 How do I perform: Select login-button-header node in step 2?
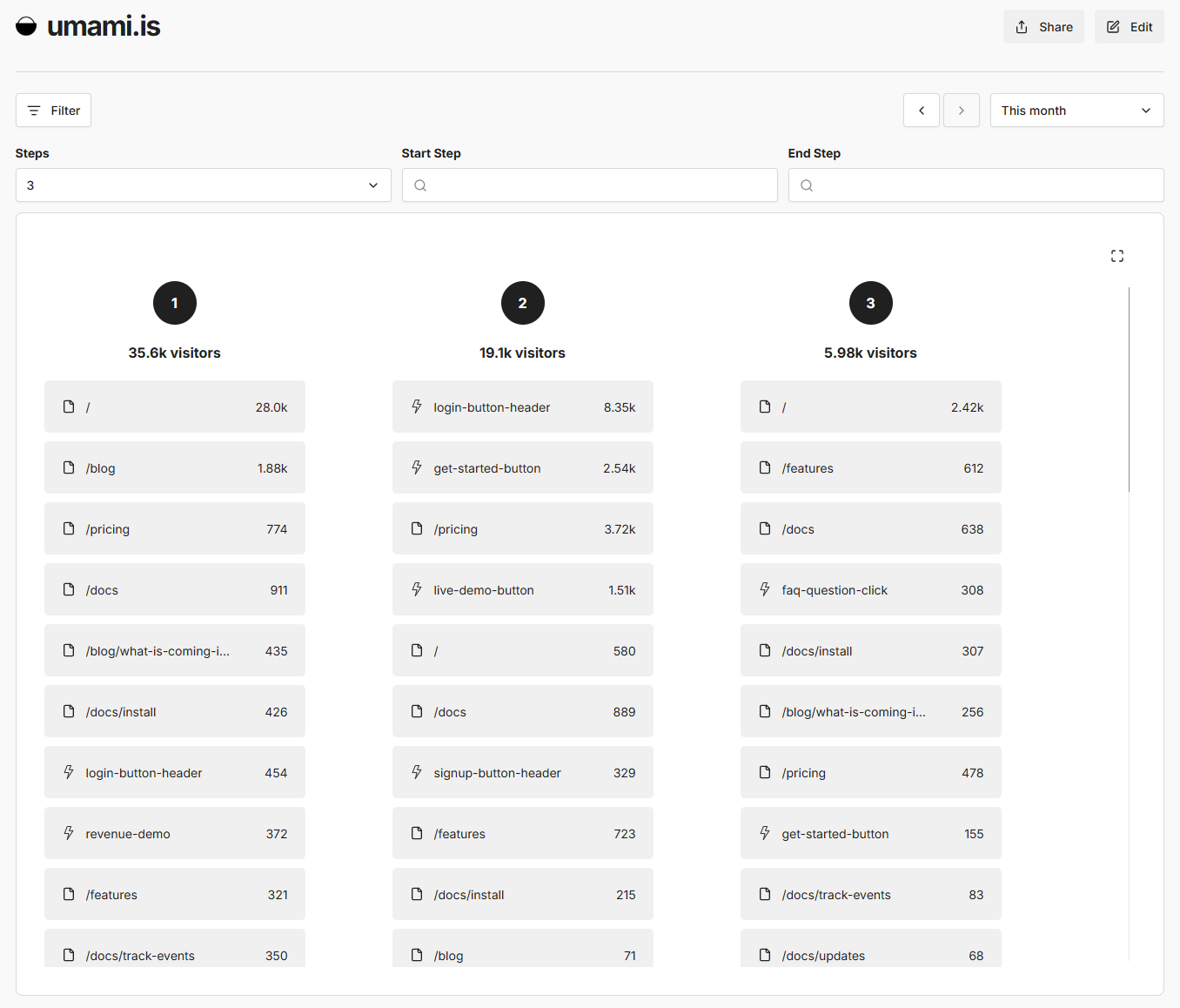point(523,407)
